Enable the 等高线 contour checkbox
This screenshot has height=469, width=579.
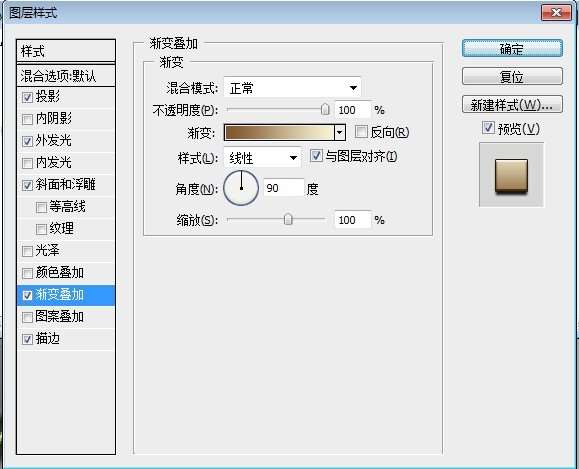click(41, 207)
